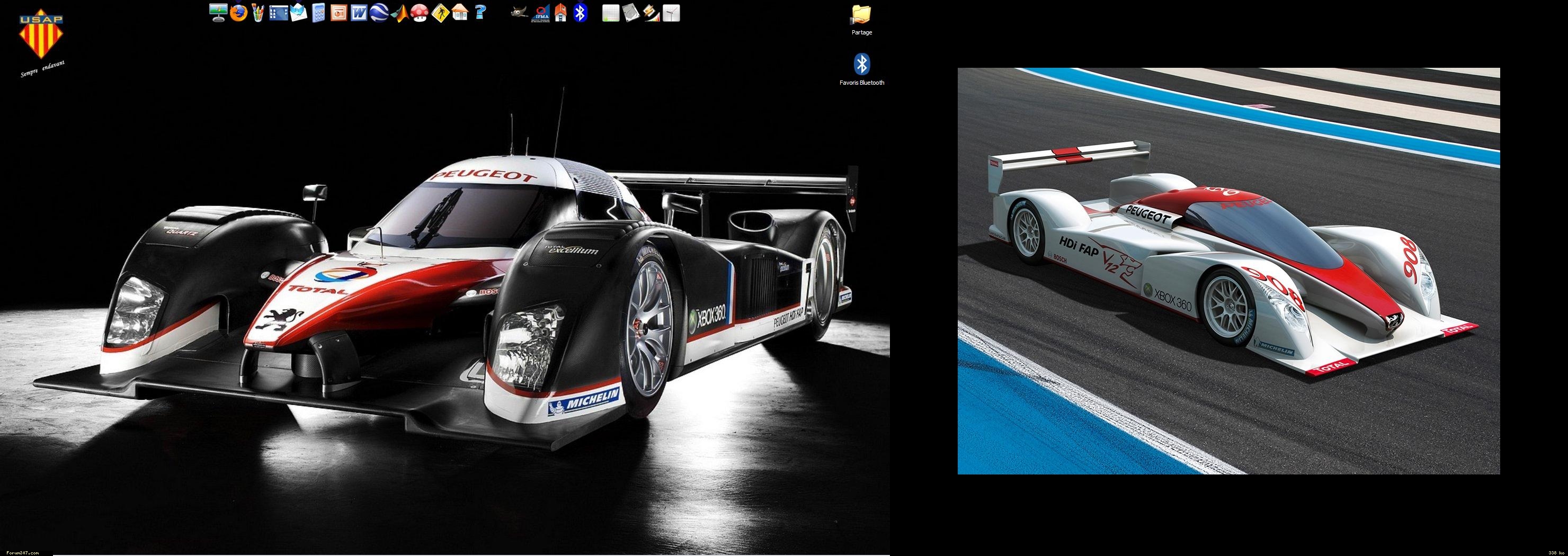Click the yellow pedestrian sign icon
The width and height of the screenshot is (1568, 556).
coord(440,13)
